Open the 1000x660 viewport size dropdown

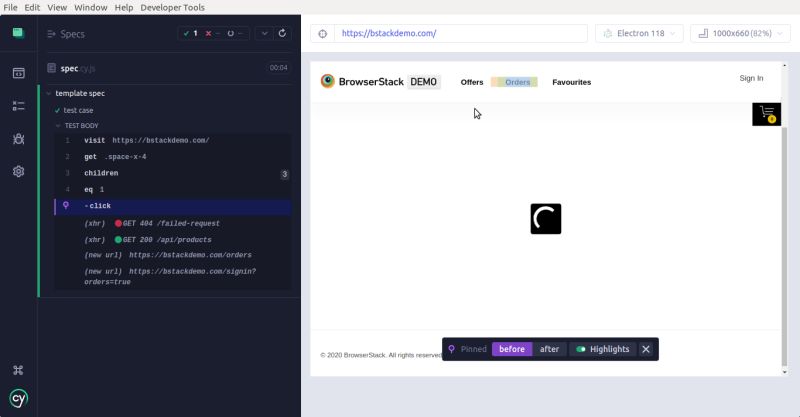coord(740,33)
